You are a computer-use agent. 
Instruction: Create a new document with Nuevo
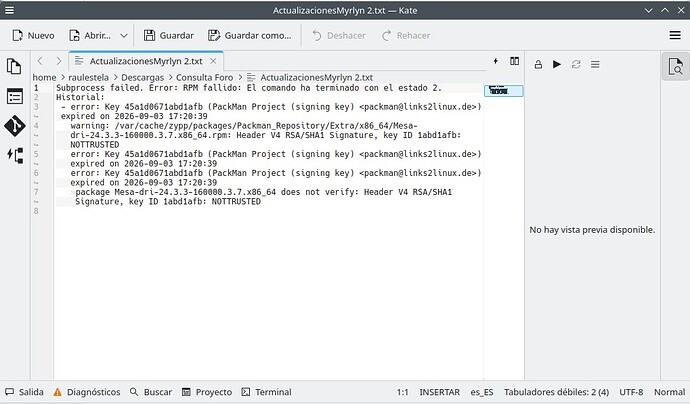(x=33, y=36)
